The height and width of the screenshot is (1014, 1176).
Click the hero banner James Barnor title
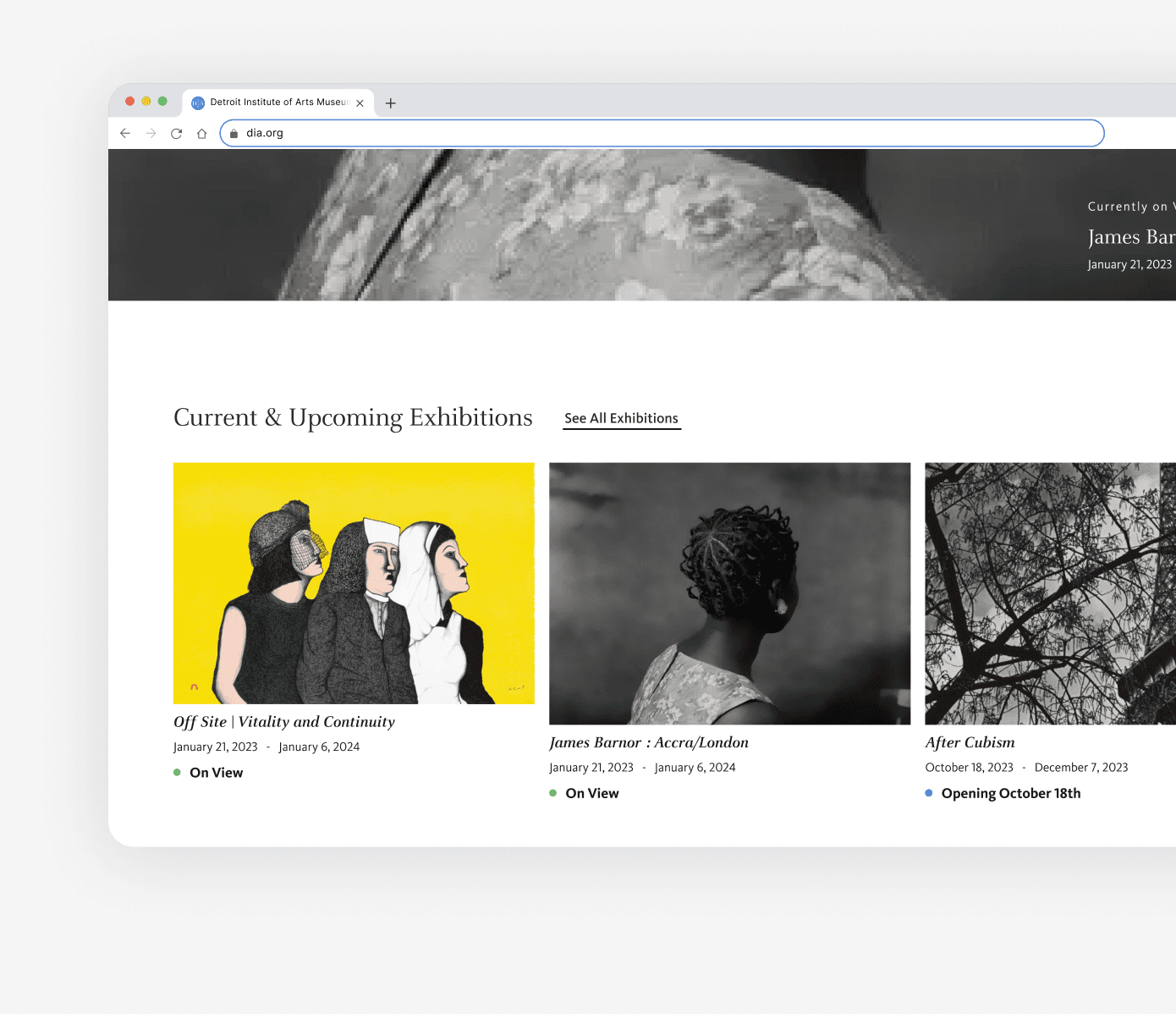tap(1131, 237)
